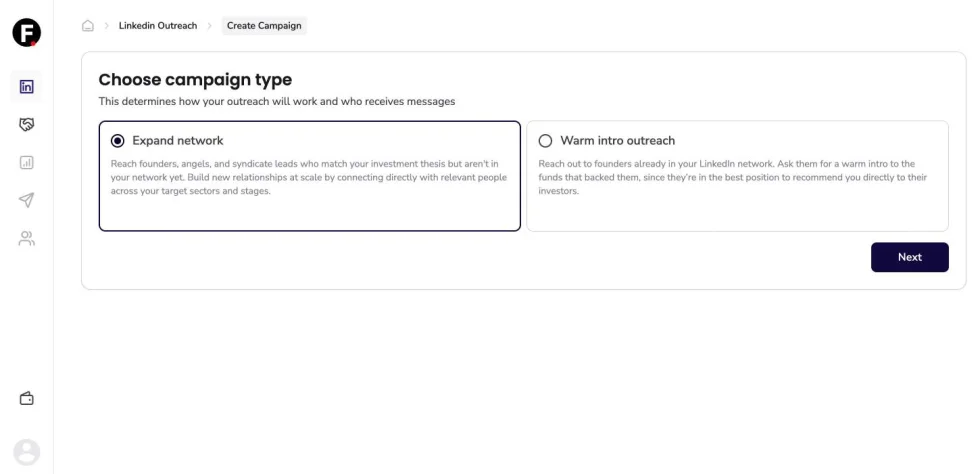Screen dimensions: 980x474
Task: Open the people contacts icon in sidebar
Action: click(26, 238)
